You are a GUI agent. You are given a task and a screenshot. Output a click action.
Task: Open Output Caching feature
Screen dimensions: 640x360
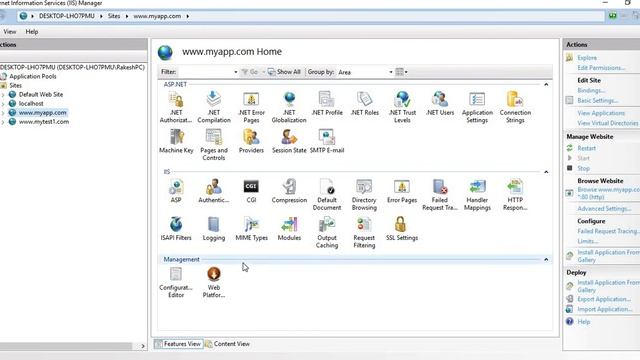[327, 232]
